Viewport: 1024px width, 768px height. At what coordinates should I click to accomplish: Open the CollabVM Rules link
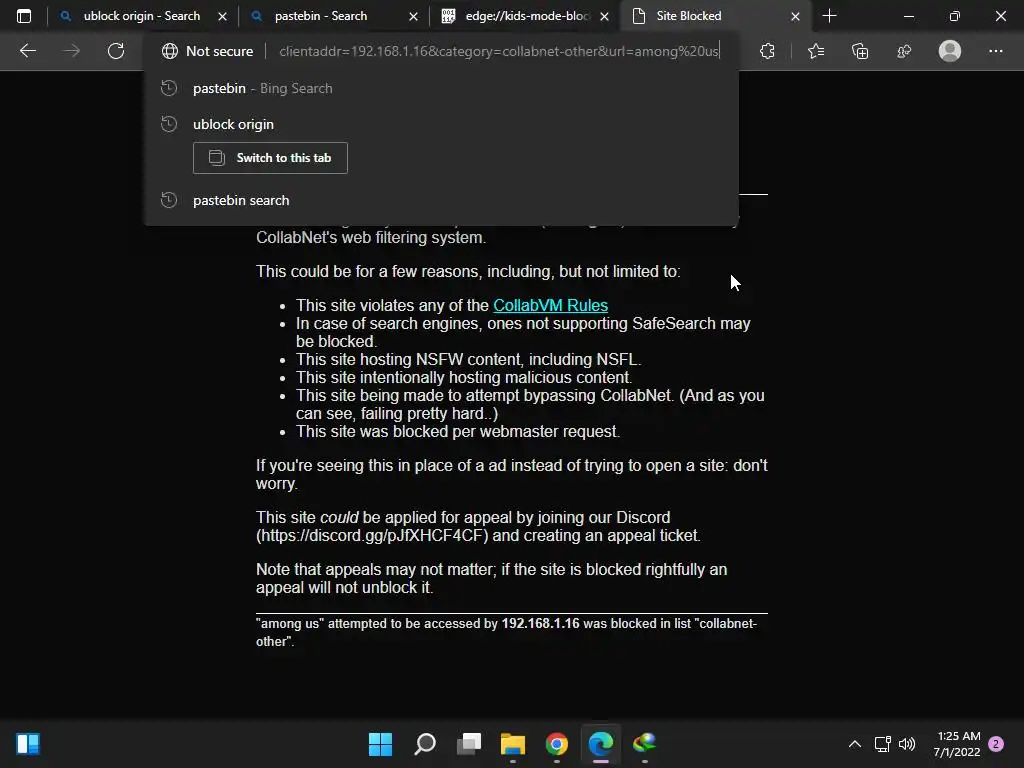(550, 306)
